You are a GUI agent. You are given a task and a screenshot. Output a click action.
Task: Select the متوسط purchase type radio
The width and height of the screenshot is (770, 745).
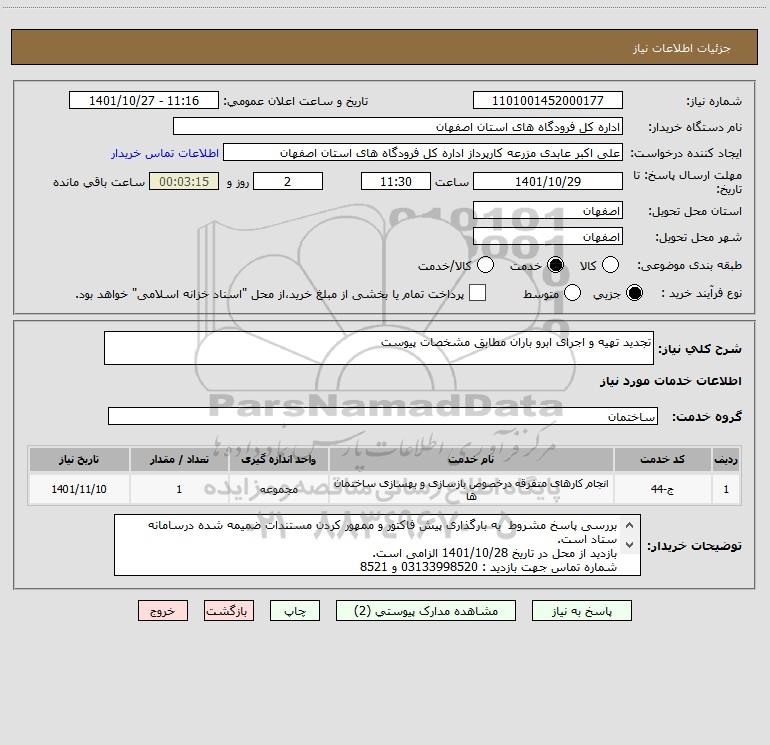(572, 294)
